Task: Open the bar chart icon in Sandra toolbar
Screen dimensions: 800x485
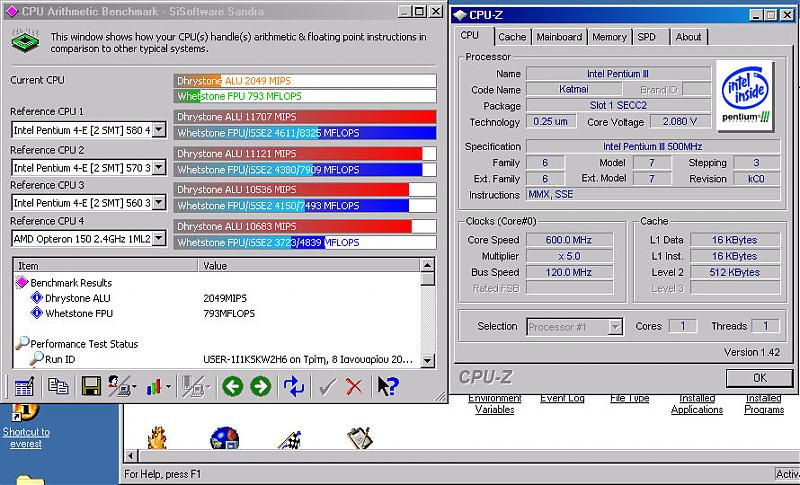Action: click(x=154, y=387)
